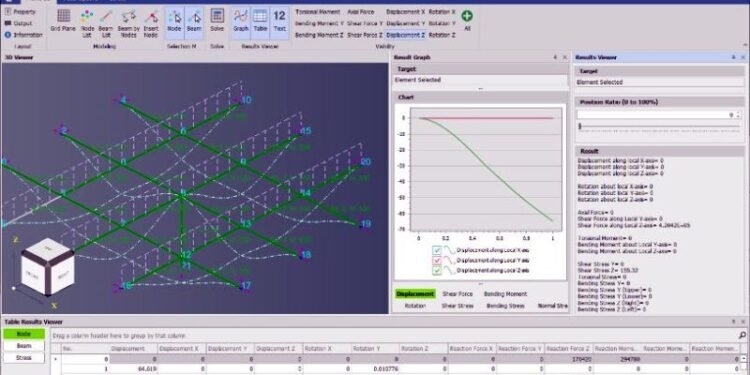Toggle Rotation X visibility
Viewport: 750px width, 375px height.
tap(442, 11)
